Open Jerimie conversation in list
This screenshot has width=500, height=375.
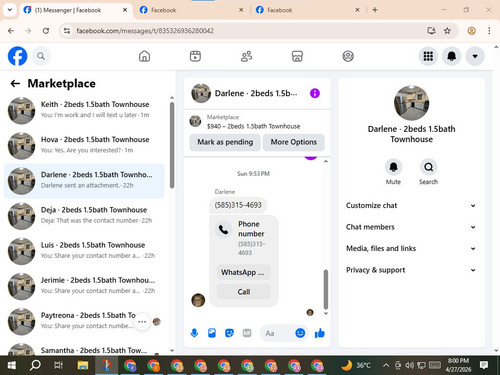pos(84,286)
